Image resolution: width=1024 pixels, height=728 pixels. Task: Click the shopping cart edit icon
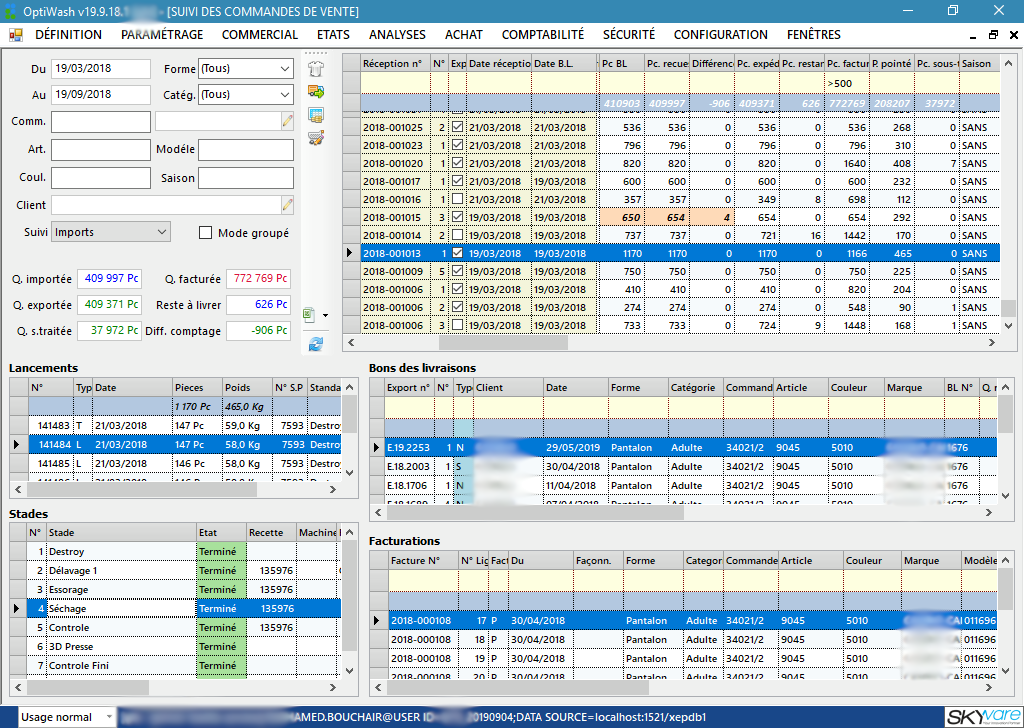point(316,138)
